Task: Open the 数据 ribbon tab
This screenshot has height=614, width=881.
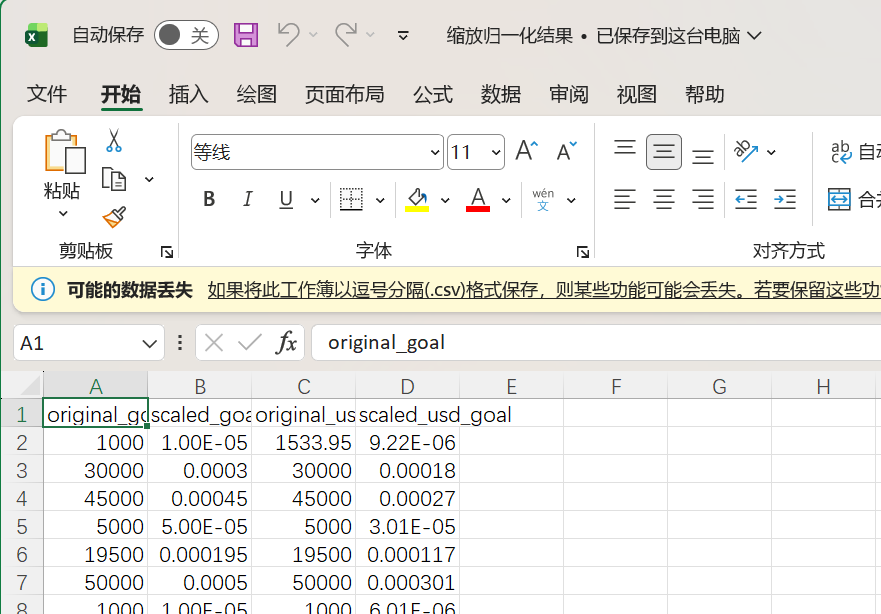Action: click(x=501, y=94)
